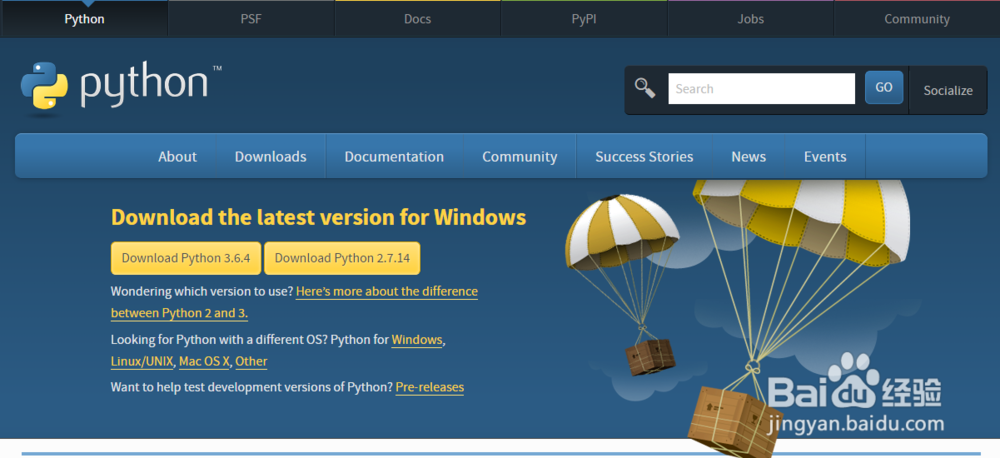Open the Downloads menu item

(x=270, y=156)
